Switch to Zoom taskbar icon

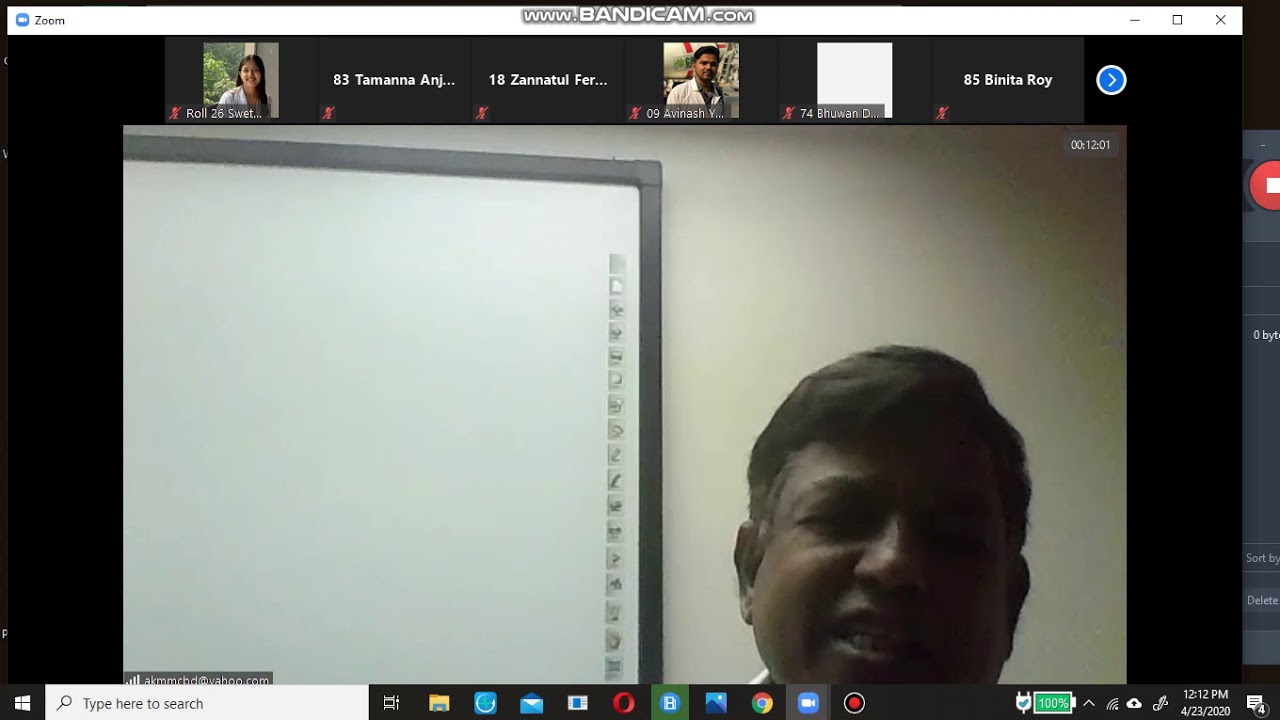(x=808, y=703)
